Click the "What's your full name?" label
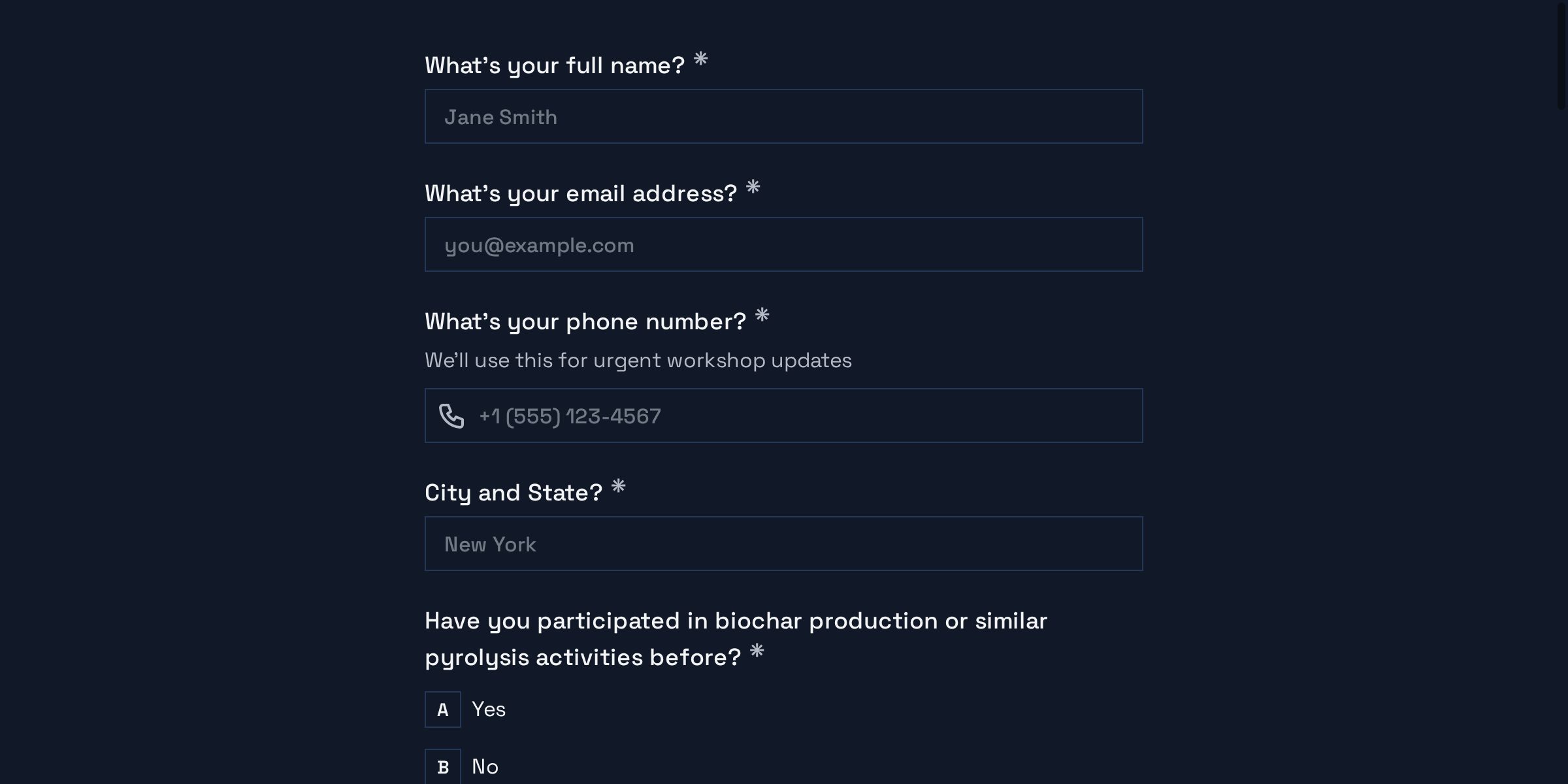The image size is (1568, 784). [554, 66]
